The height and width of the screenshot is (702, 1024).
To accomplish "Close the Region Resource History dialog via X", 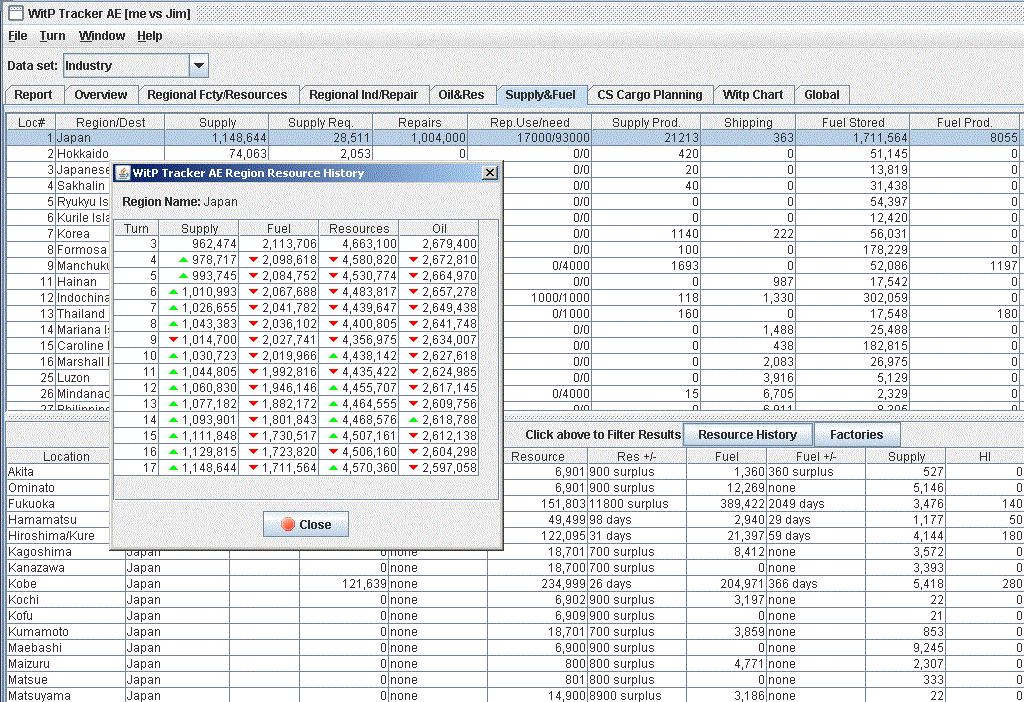I will pos(489,172).
